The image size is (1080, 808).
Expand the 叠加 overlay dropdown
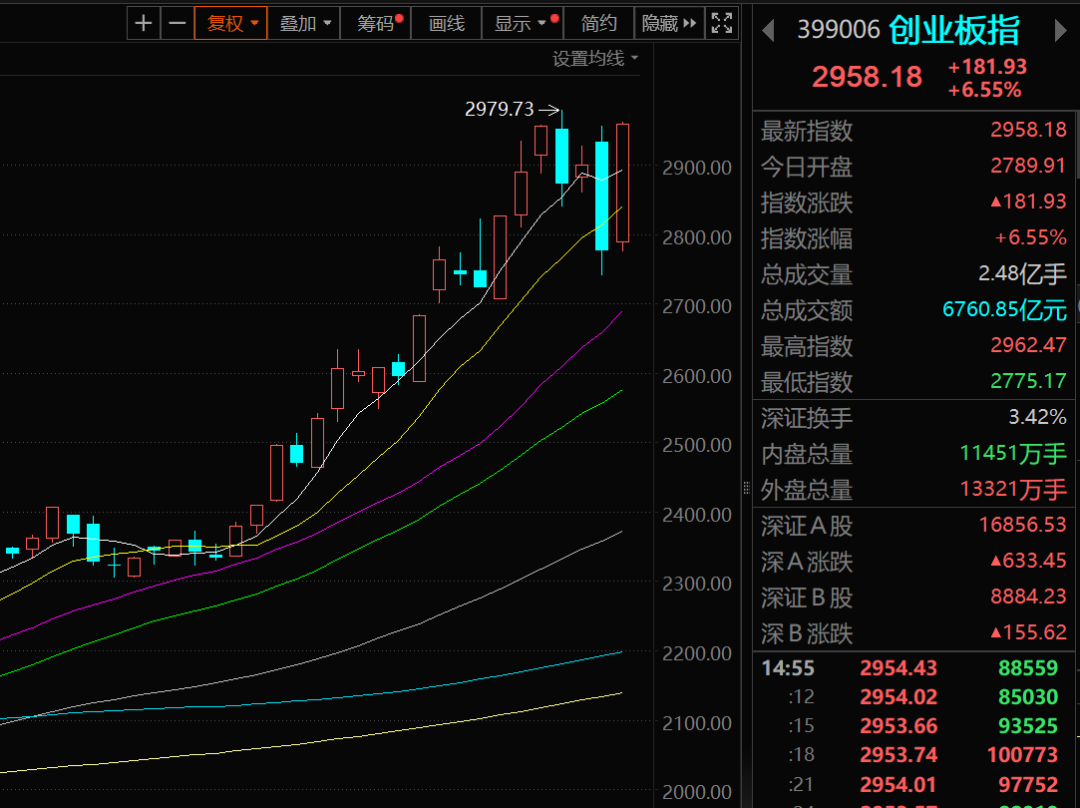[x=305, y=23]
